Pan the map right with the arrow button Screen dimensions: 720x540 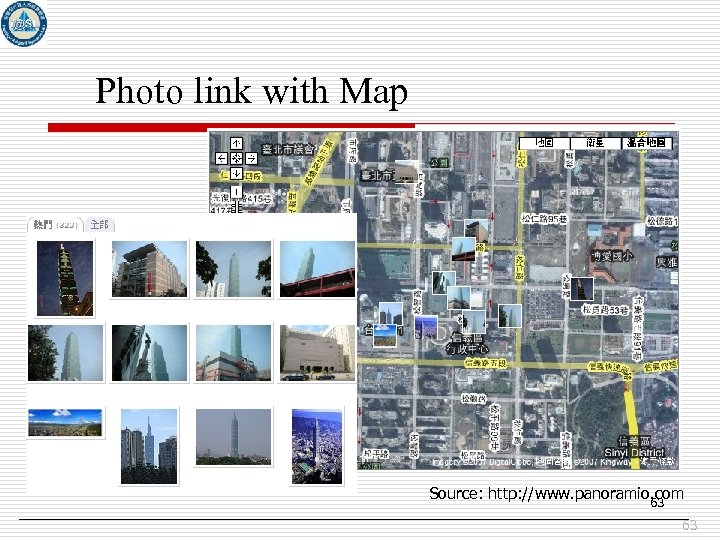(251, 158)
